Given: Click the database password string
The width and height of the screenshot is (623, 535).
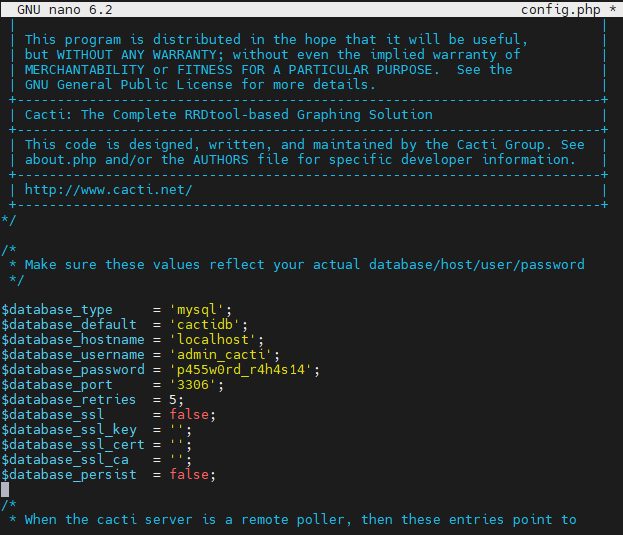Looking at the screenshot, I should [240, 370].
